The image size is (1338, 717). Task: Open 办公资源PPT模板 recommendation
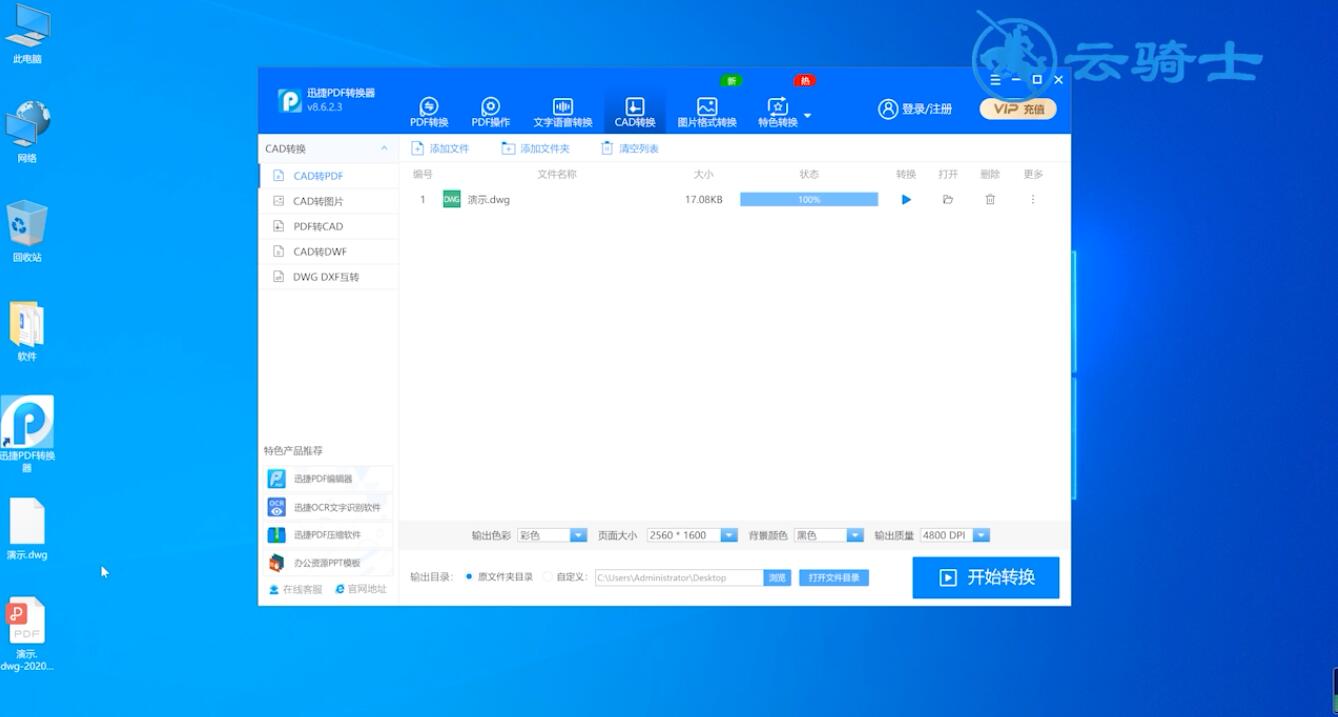point(329,563)
